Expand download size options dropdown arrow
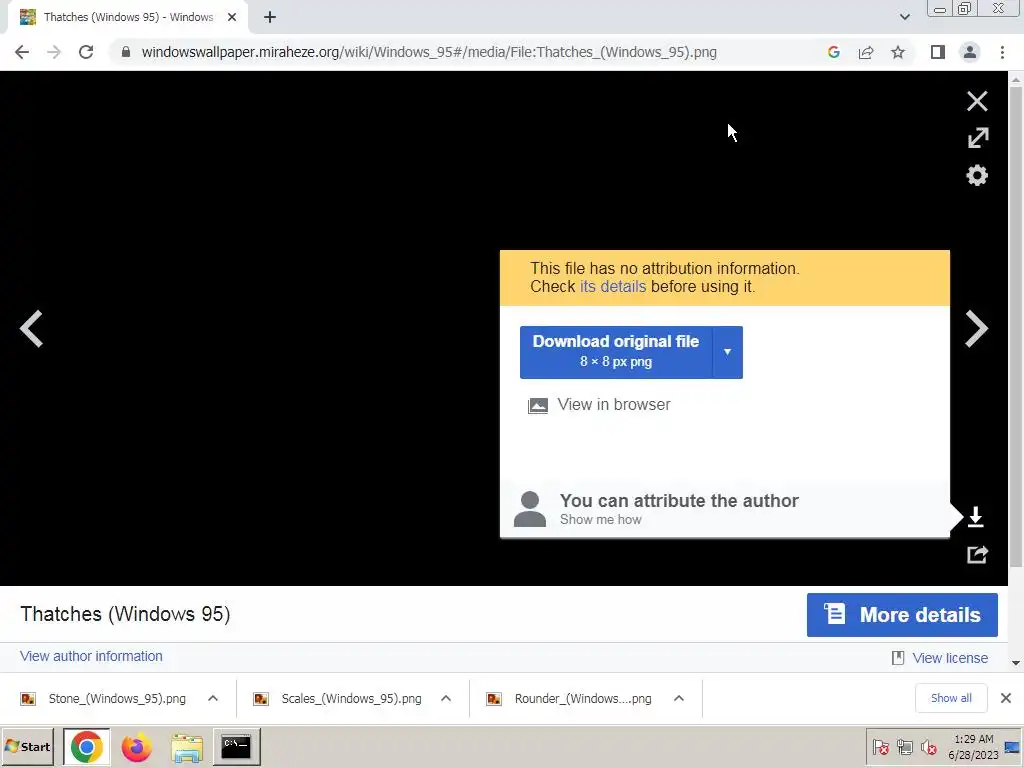The width and height of the screenshot is (1024, 768). 728,352
